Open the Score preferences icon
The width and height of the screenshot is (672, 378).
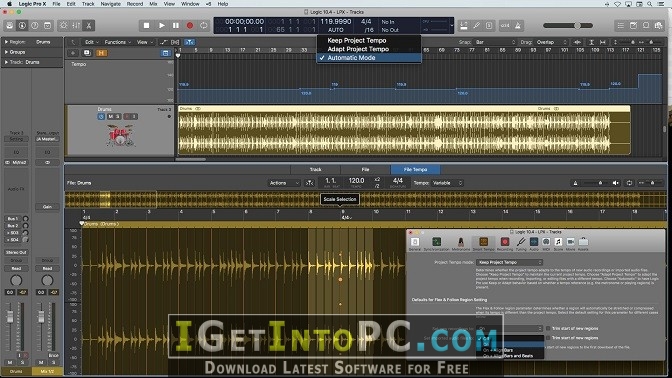tap(558, 242)
